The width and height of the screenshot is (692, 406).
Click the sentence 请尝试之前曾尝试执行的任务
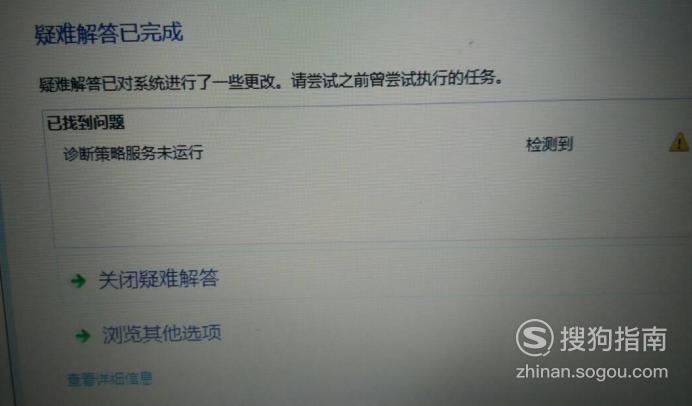[397, 80]
